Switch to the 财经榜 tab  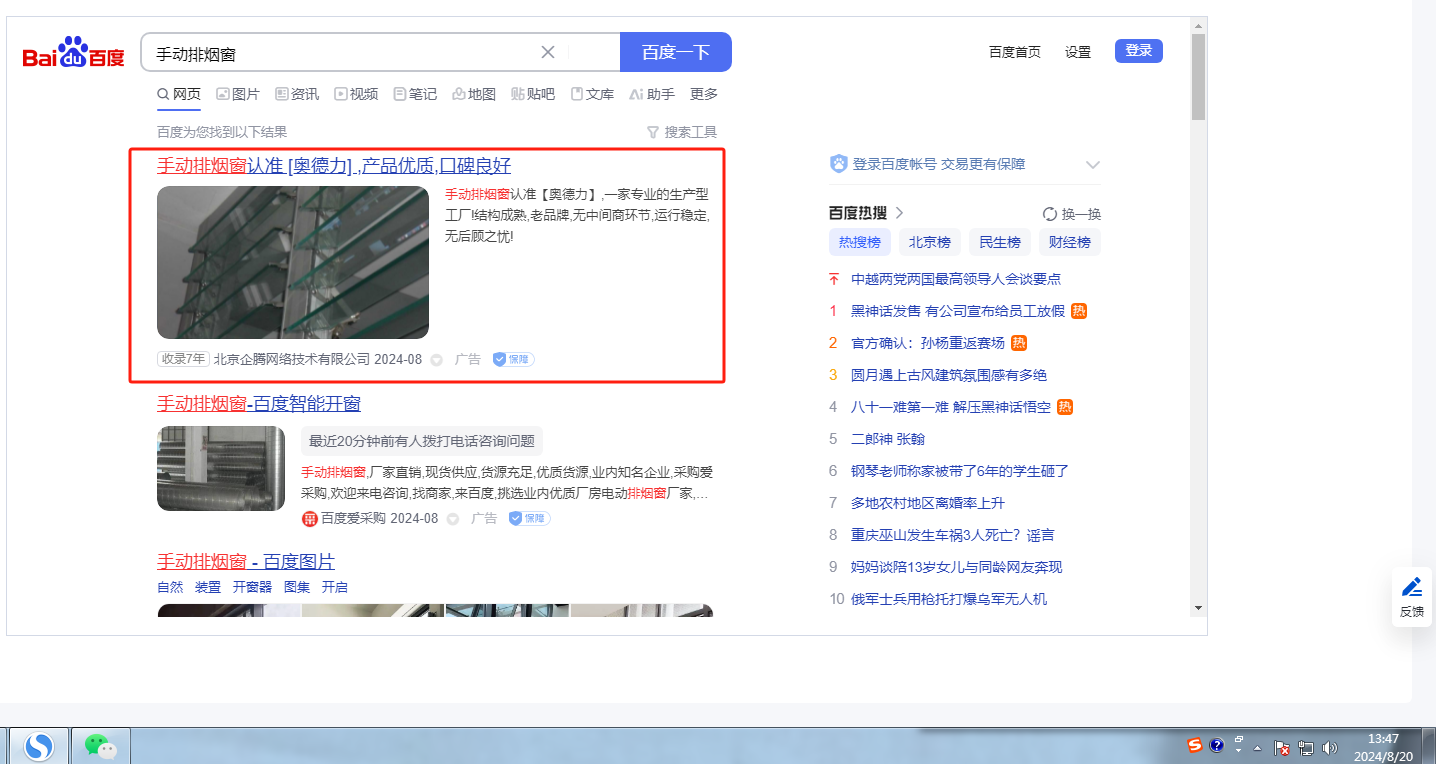[x=1070, y=242]
